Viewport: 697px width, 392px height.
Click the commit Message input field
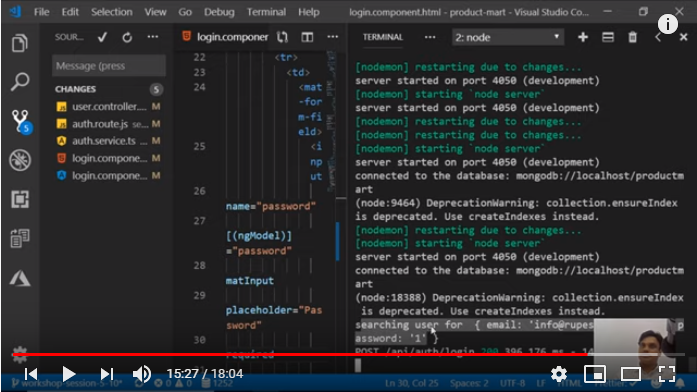coord(109,66)
